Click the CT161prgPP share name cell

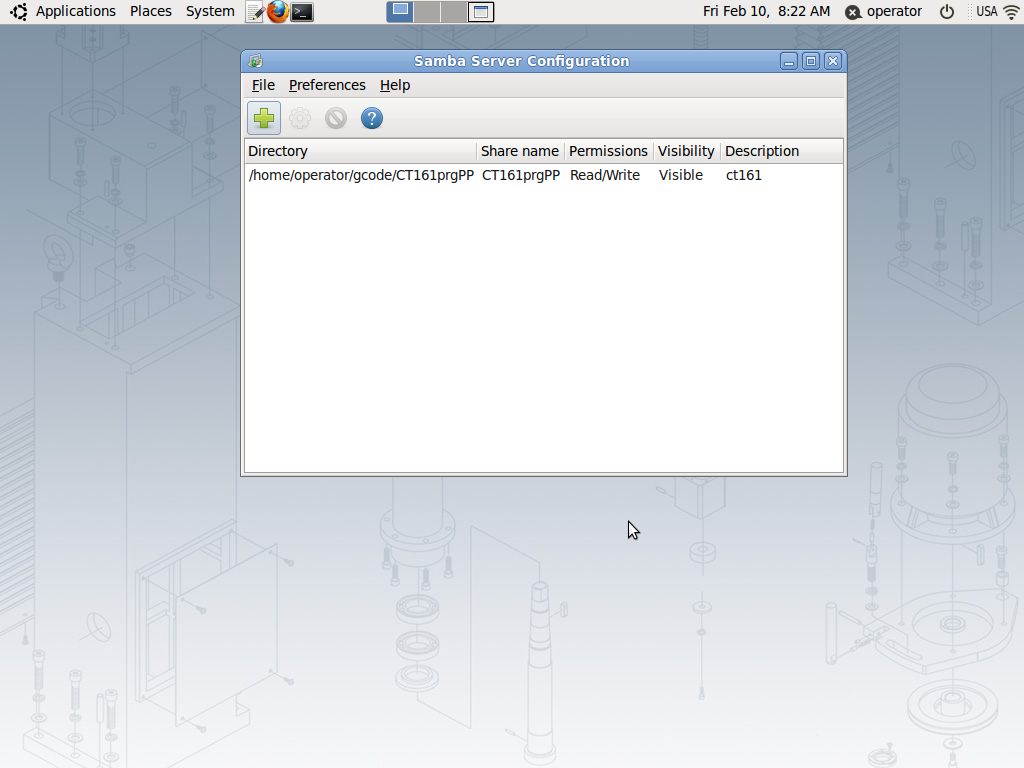click(x=520, y=175)
